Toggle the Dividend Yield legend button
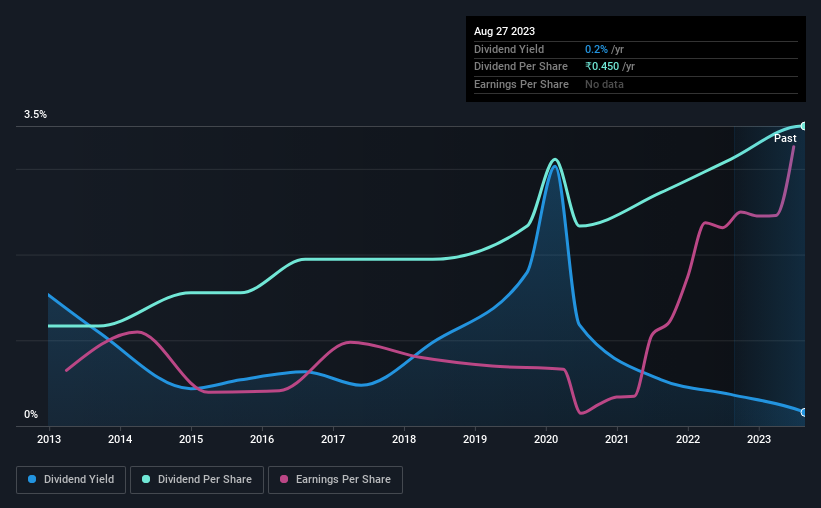Viewport: 821px width, 508px height. coord(72,480)
